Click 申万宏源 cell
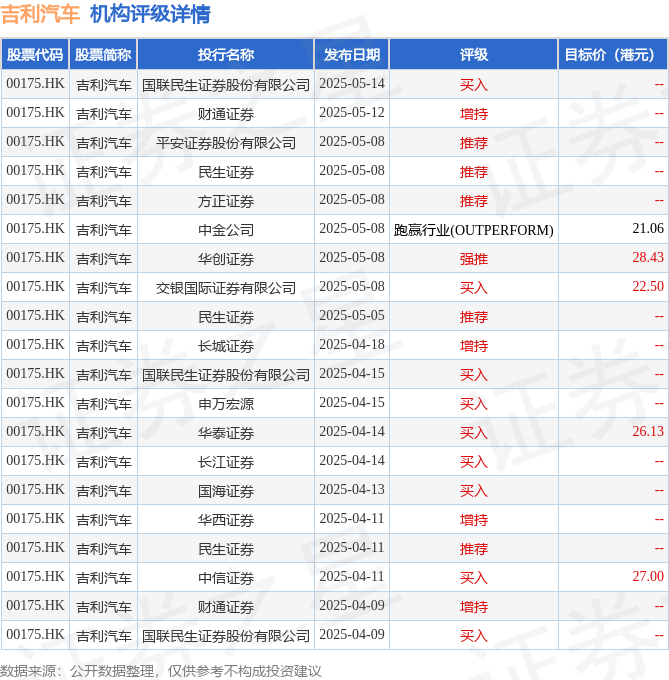This screenshot has width=669, height=680. [x=226, y=404]
